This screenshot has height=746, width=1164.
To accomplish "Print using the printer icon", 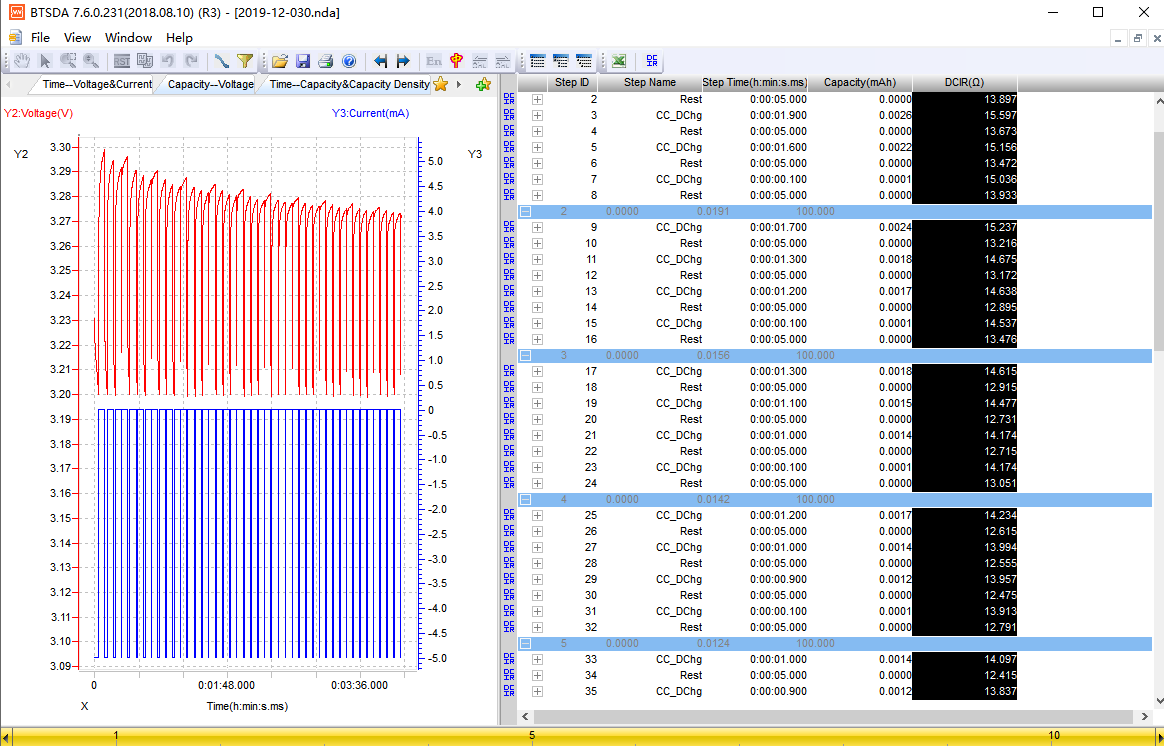I will coord(325,61).
